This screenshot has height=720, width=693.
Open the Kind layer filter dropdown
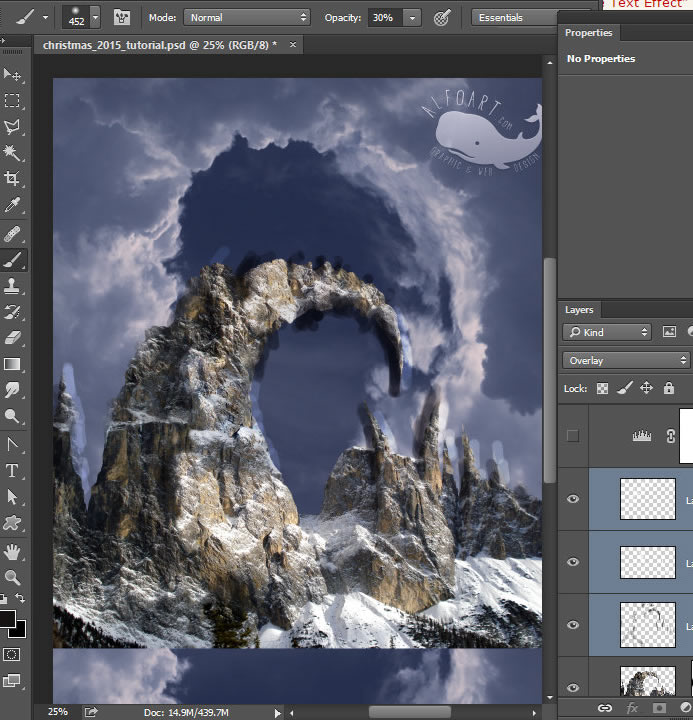(606, 332)
